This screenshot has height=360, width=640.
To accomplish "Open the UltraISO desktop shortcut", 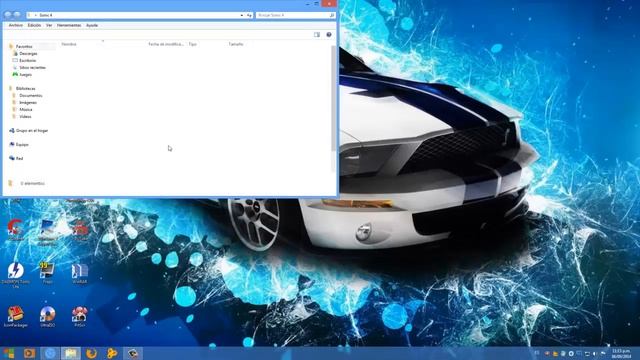I will point(47,317).
